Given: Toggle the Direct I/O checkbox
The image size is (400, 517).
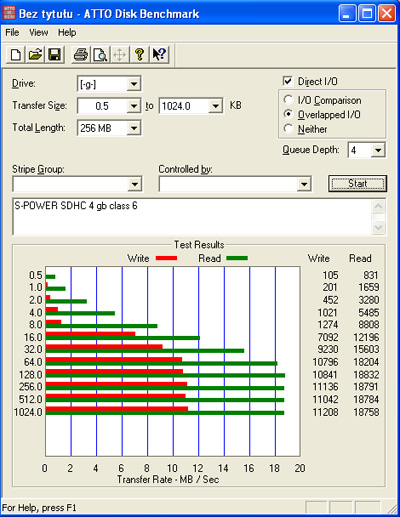Looking at the screenshot, I should (x=287, y=81).
